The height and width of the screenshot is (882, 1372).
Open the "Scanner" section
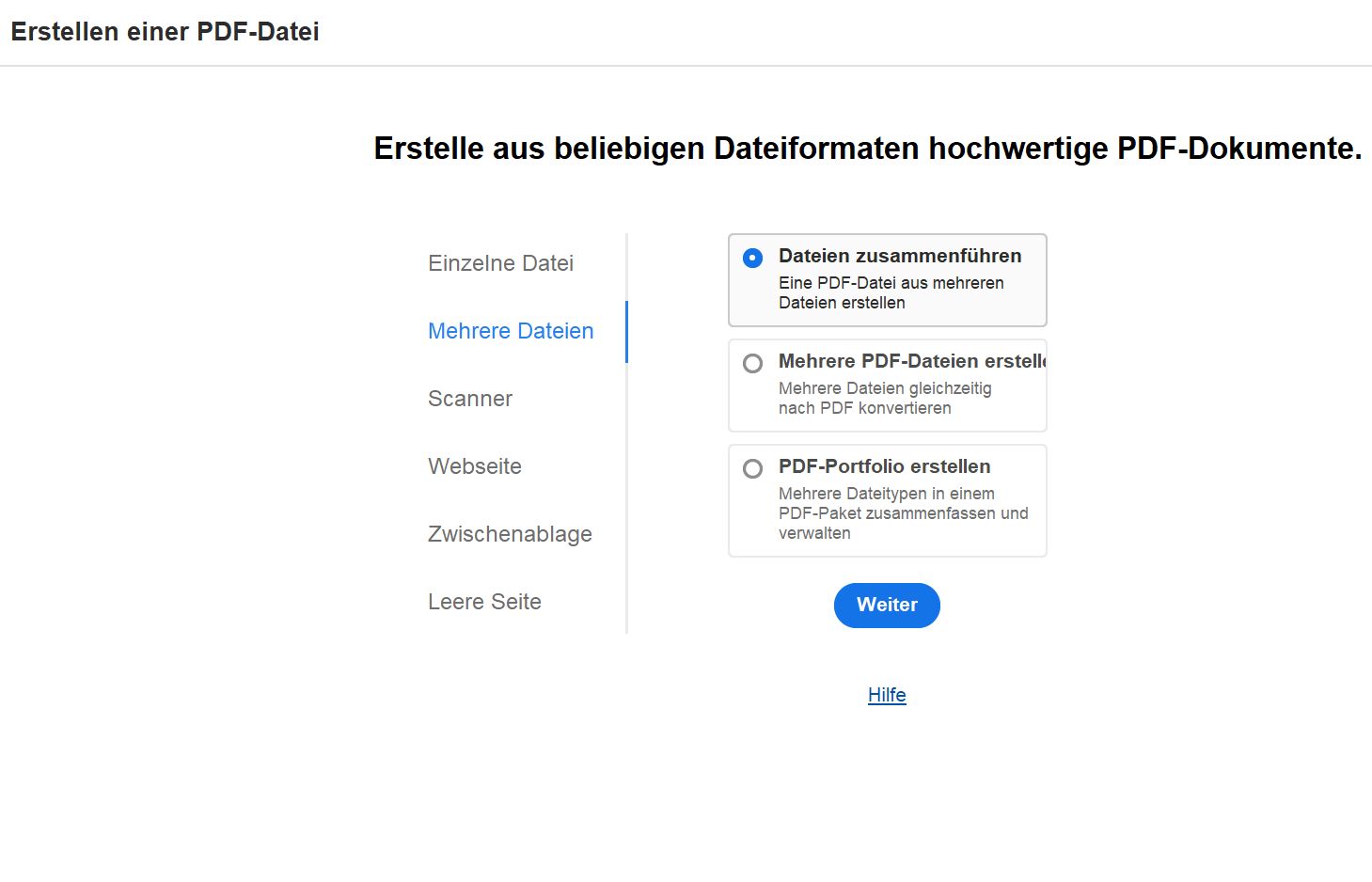[469, 399]
